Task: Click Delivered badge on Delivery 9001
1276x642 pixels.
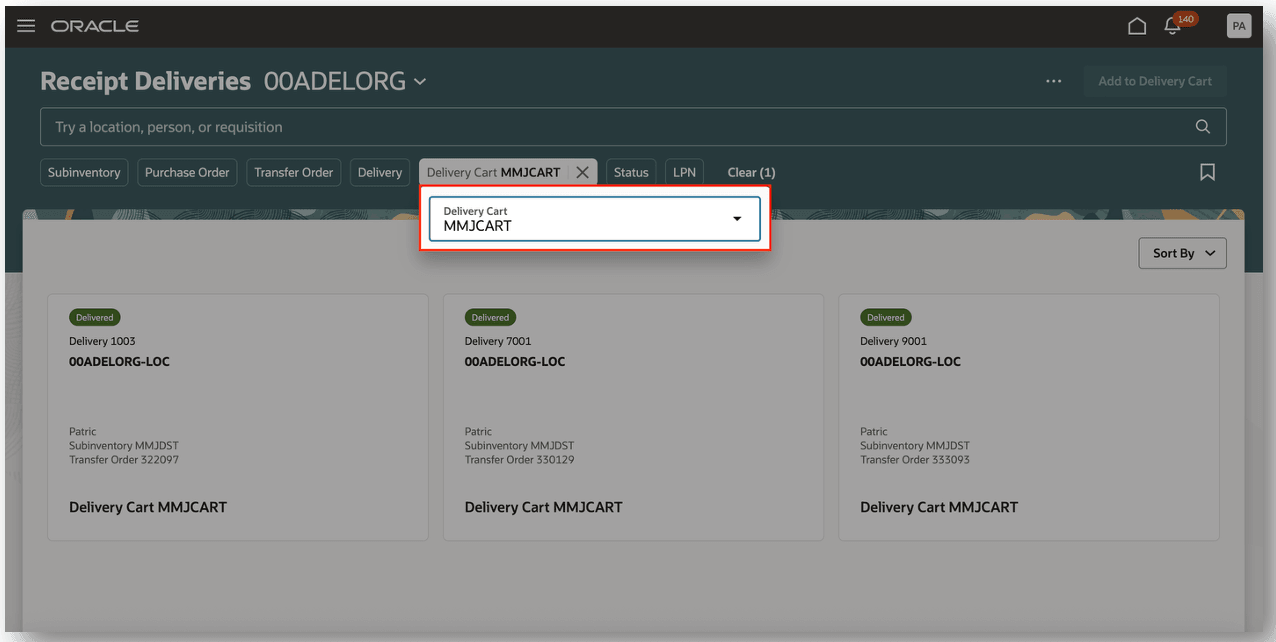Action: click(x=886, y=317)
